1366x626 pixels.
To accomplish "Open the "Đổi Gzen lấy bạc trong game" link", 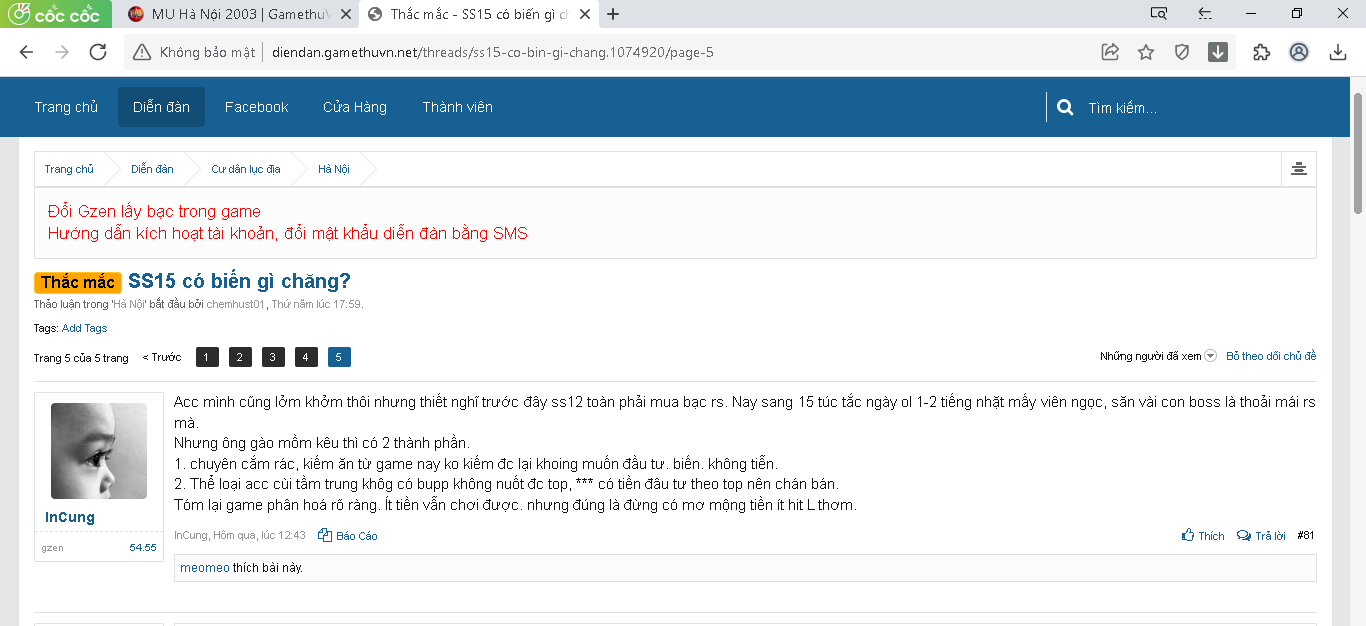I will [154, 211].
